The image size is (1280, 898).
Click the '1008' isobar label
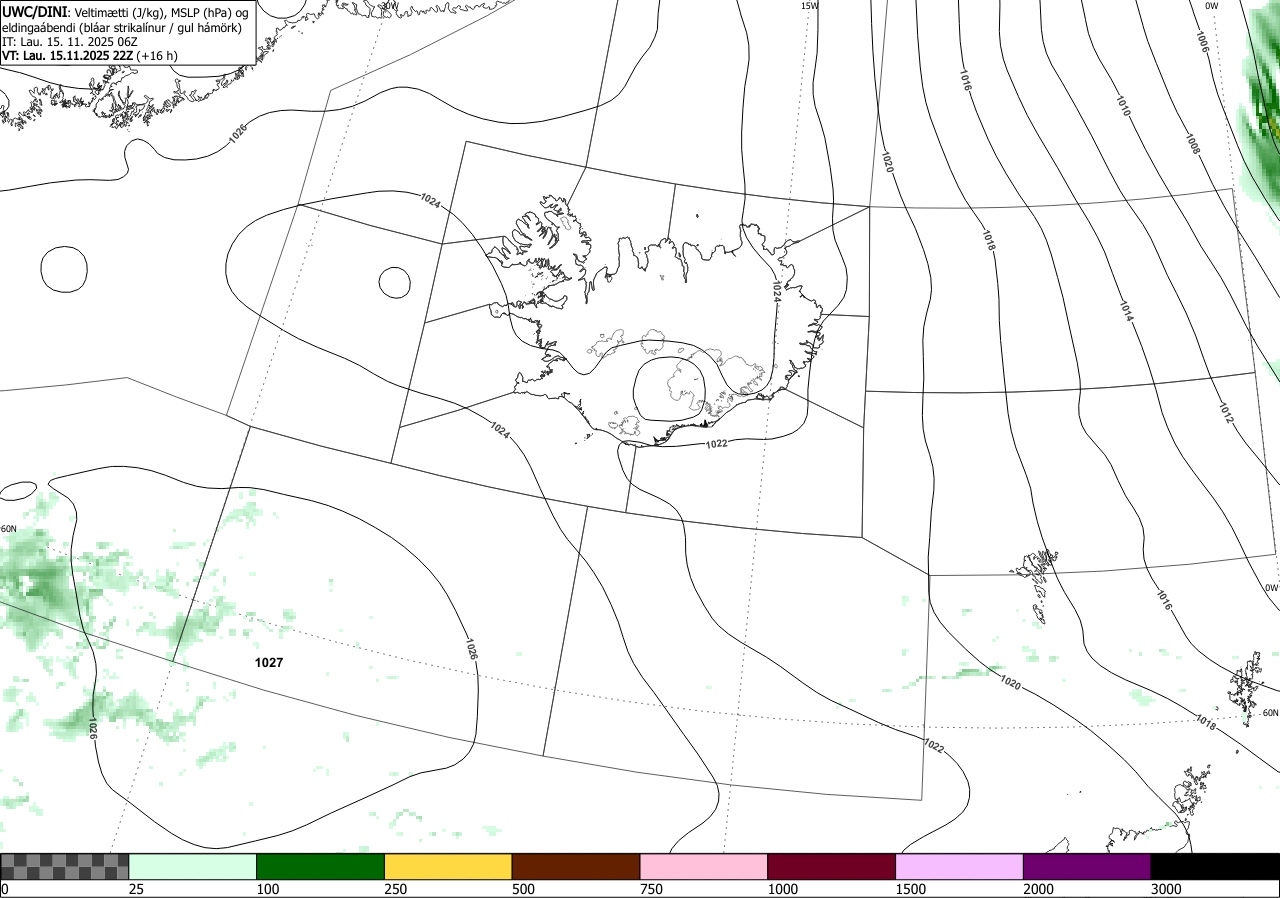click(1193, 144)
